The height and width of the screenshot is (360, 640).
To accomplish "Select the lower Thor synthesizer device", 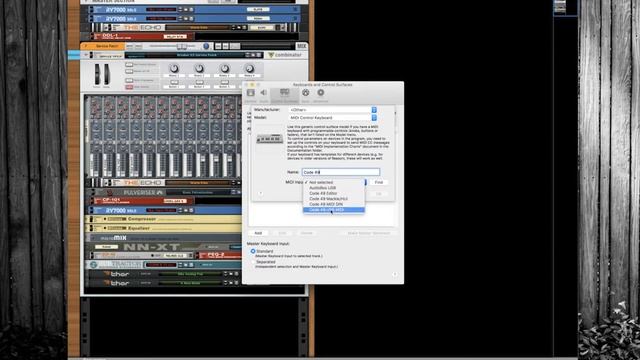I will (x=163, y=283).
